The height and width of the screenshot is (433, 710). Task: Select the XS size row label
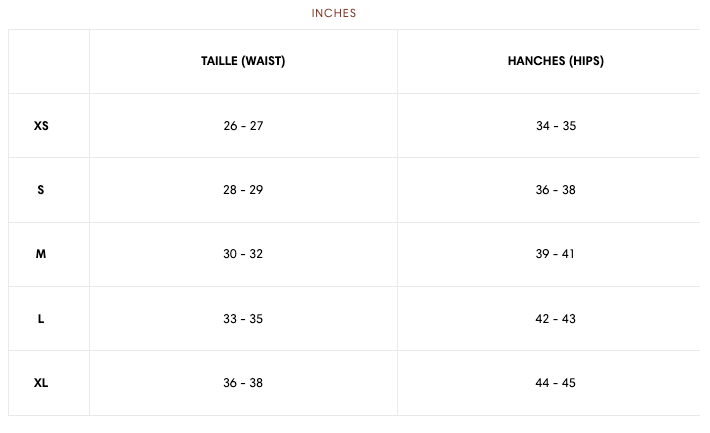[41, 126]
